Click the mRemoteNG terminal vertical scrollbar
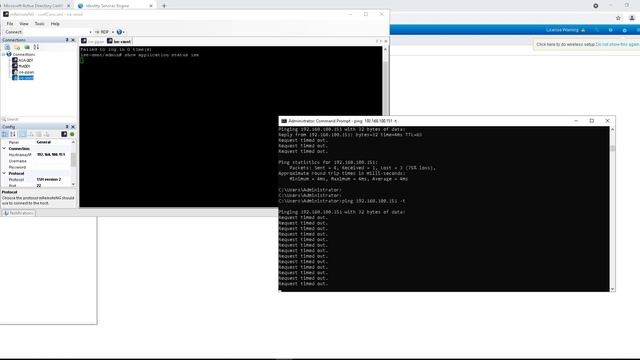 [385, 82]
